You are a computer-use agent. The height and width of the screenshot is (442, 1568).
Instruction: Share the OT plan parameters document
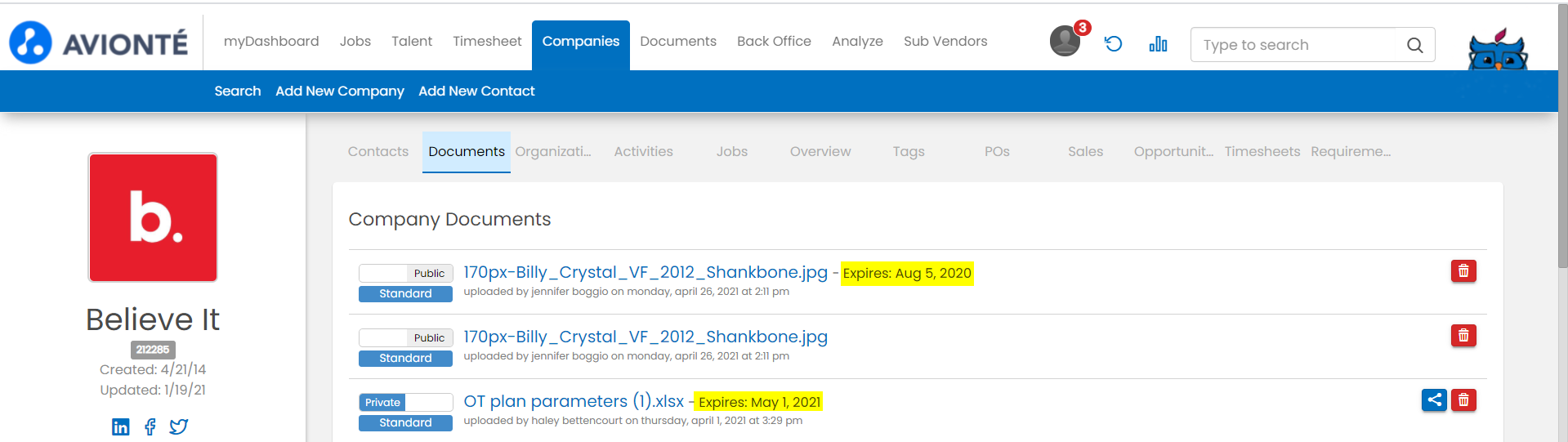point(1433,400)
